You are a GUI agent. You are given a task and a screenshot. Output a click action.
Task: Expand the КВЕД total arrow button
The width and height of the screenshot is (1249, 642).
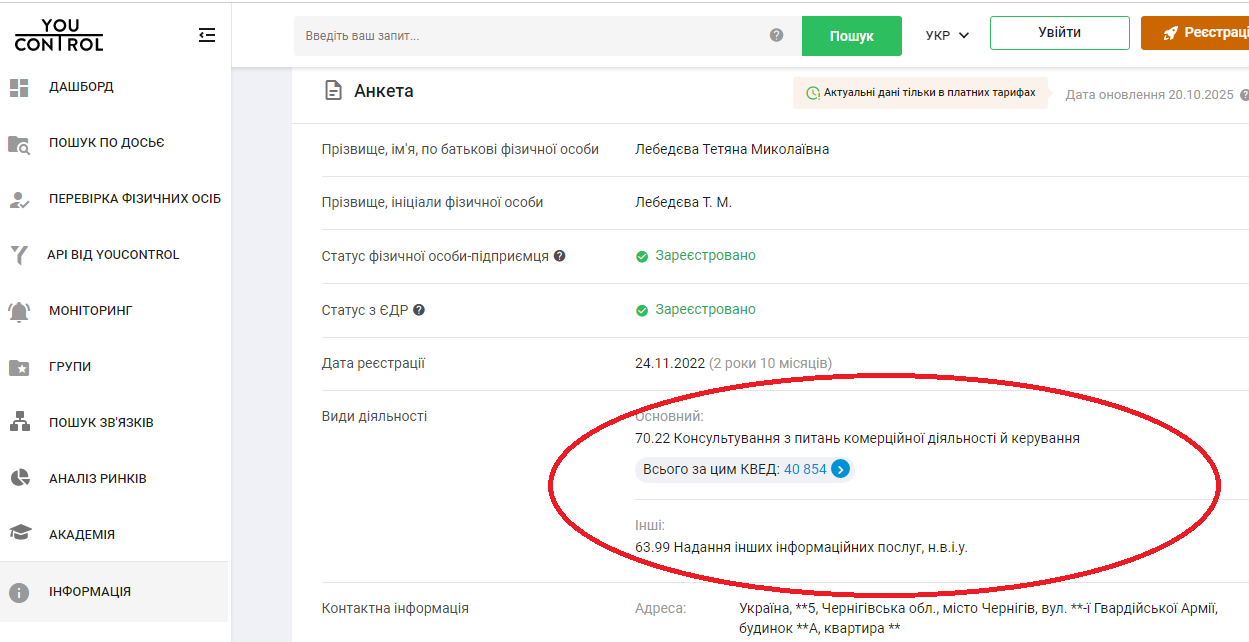(x=841, y=469)
